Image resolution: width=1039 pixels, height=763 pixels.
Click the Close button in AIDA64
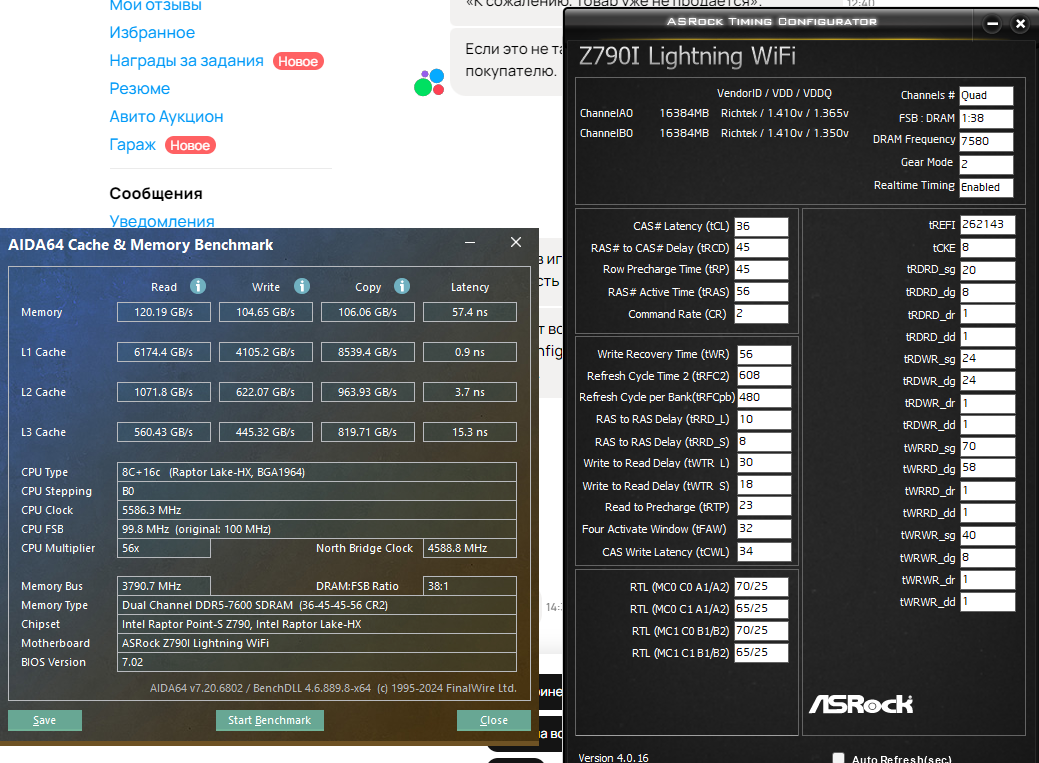click(494, 720)
